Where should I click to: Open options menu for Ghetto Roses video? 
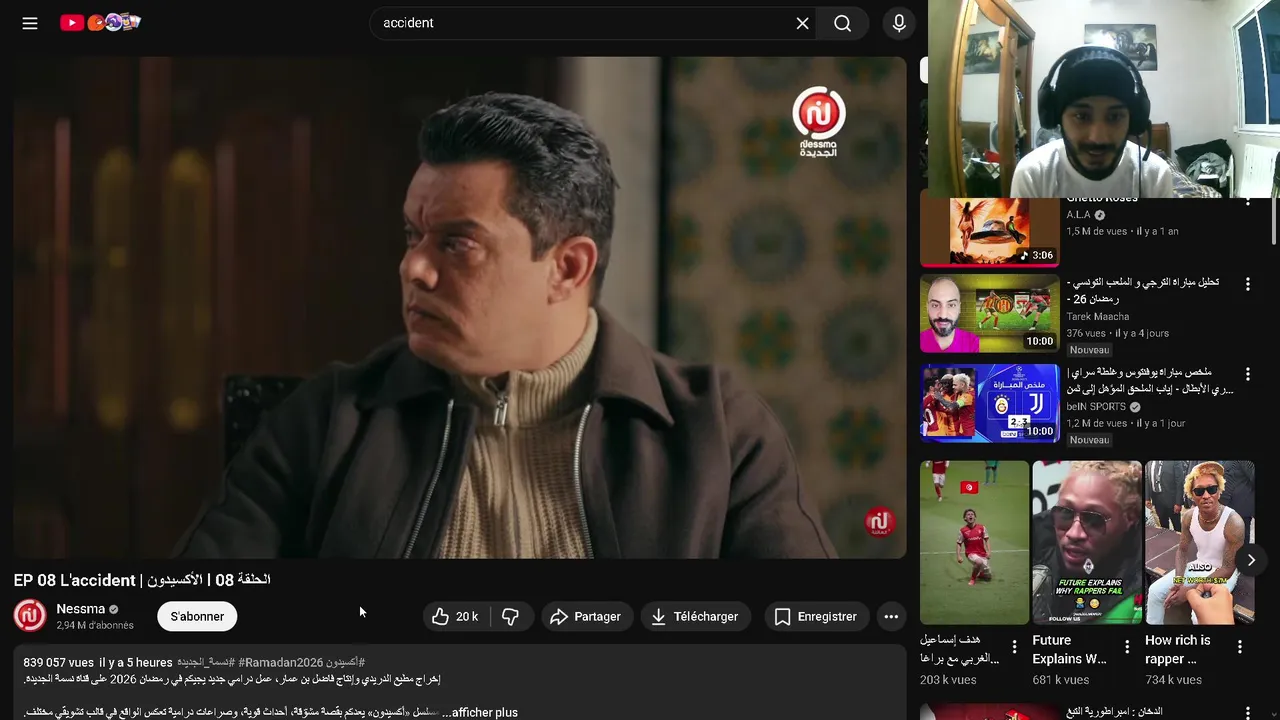pos(1247,202)
